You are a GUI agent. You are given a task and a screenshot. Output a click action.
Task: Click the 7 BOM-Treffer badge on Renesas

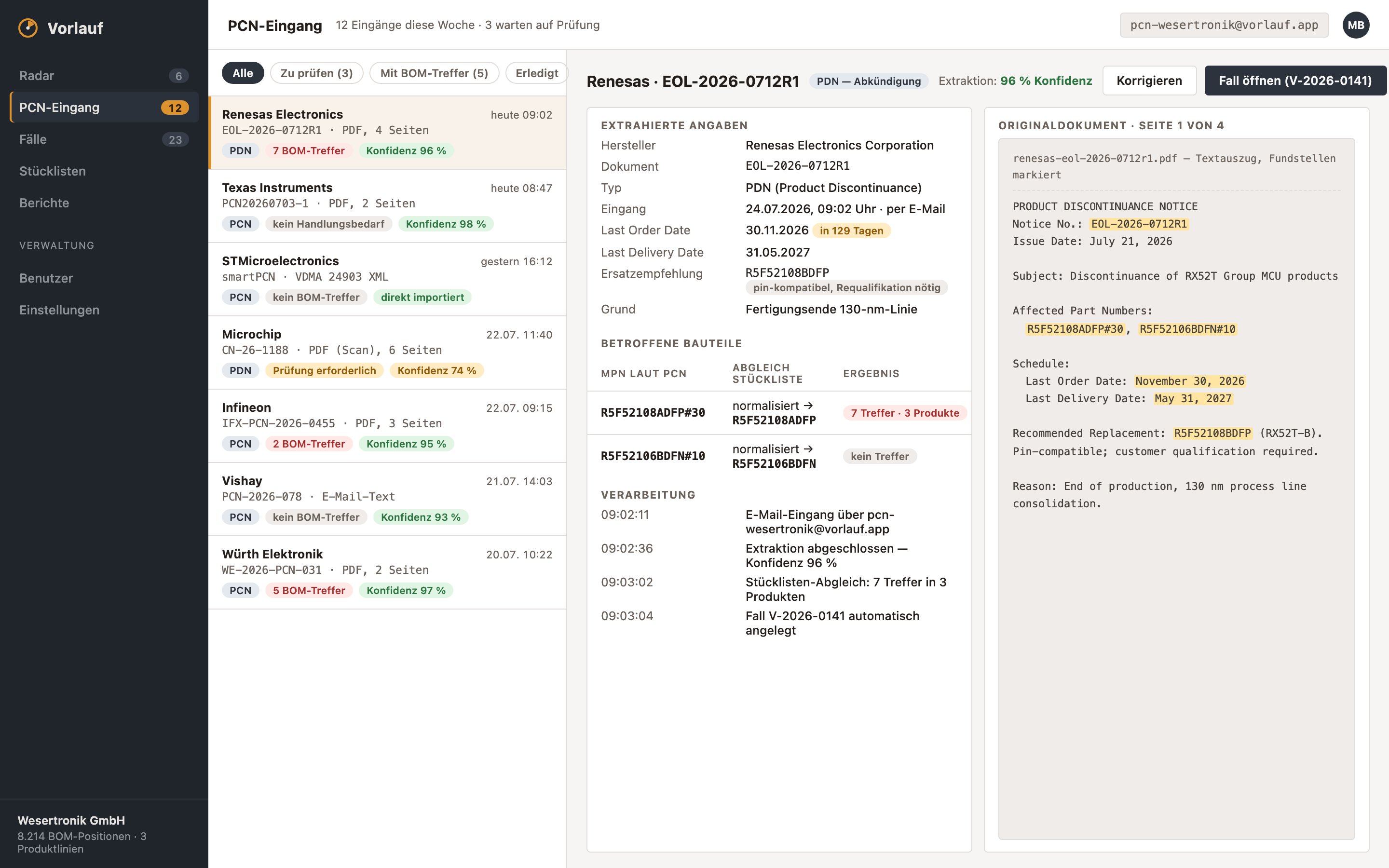click(x=309, y=150)
